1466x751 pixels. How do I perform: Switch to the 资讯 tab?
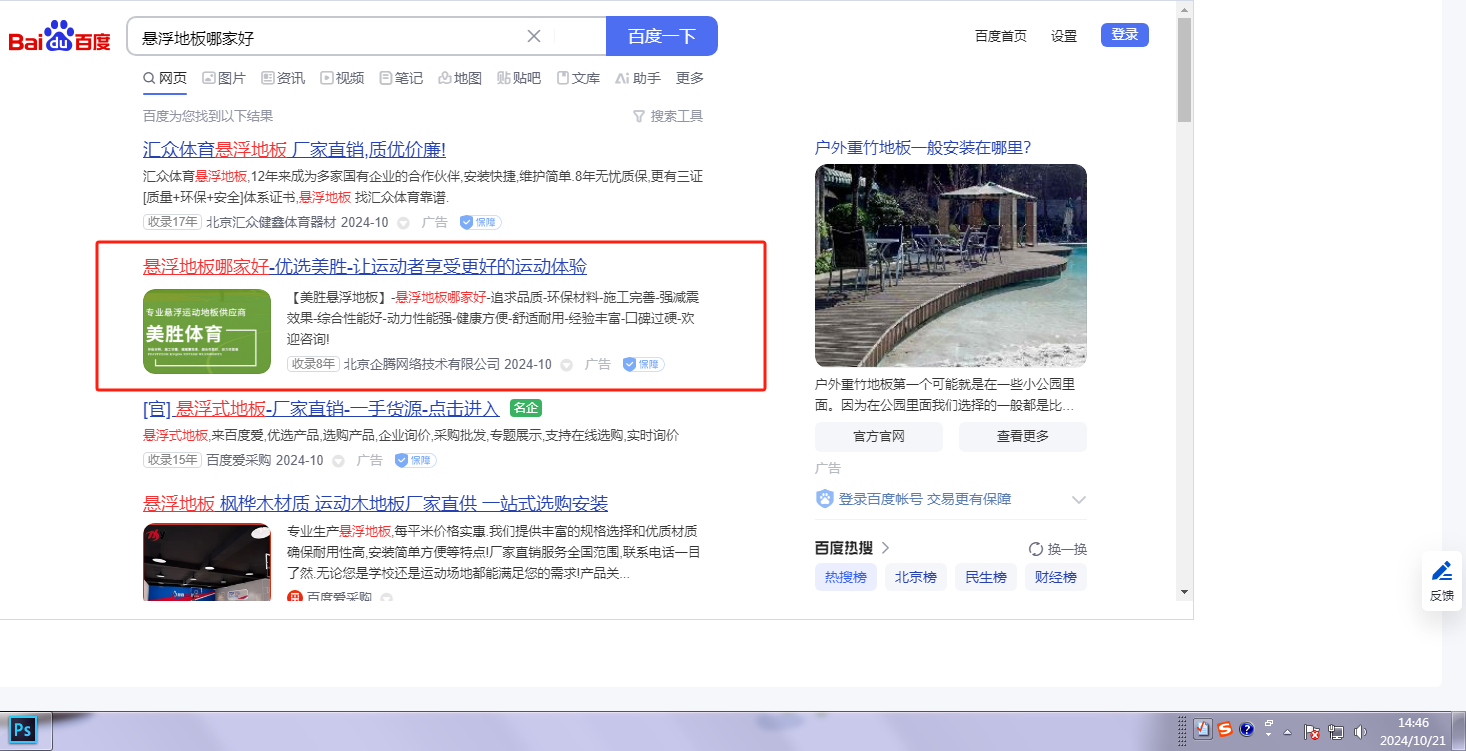point(283,78)
